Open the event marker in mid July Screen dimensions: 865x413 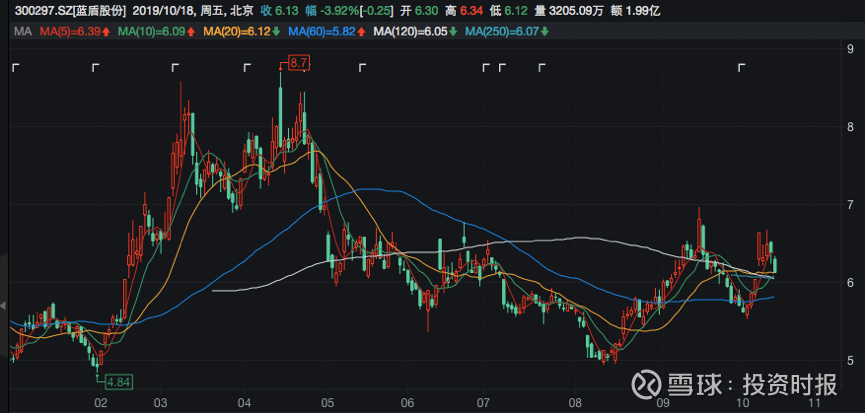542,68
